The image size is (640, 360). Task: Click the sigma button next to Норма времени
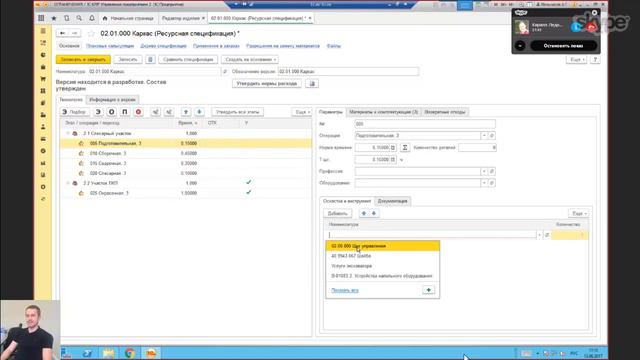(x=404, y=148)
